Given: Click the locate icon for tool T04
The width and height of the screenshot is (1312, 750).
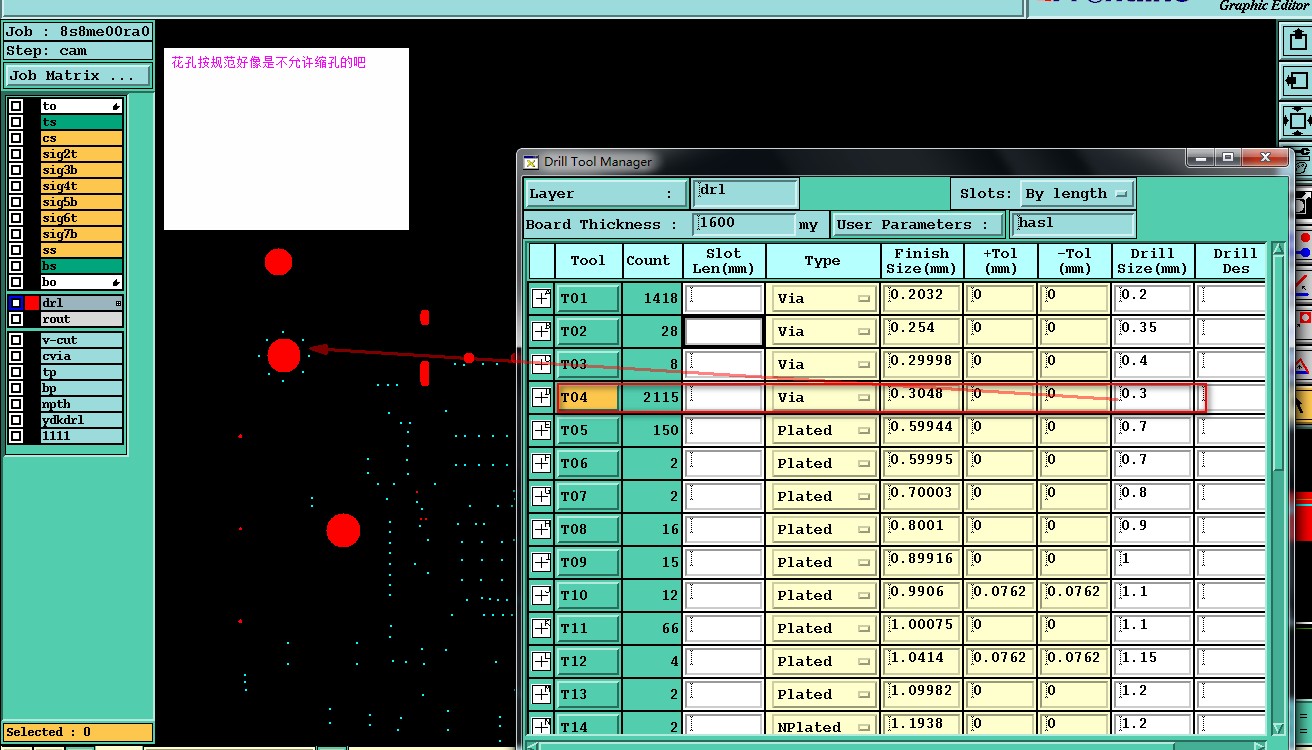Looking at the screenshot, I should [541, 397].
